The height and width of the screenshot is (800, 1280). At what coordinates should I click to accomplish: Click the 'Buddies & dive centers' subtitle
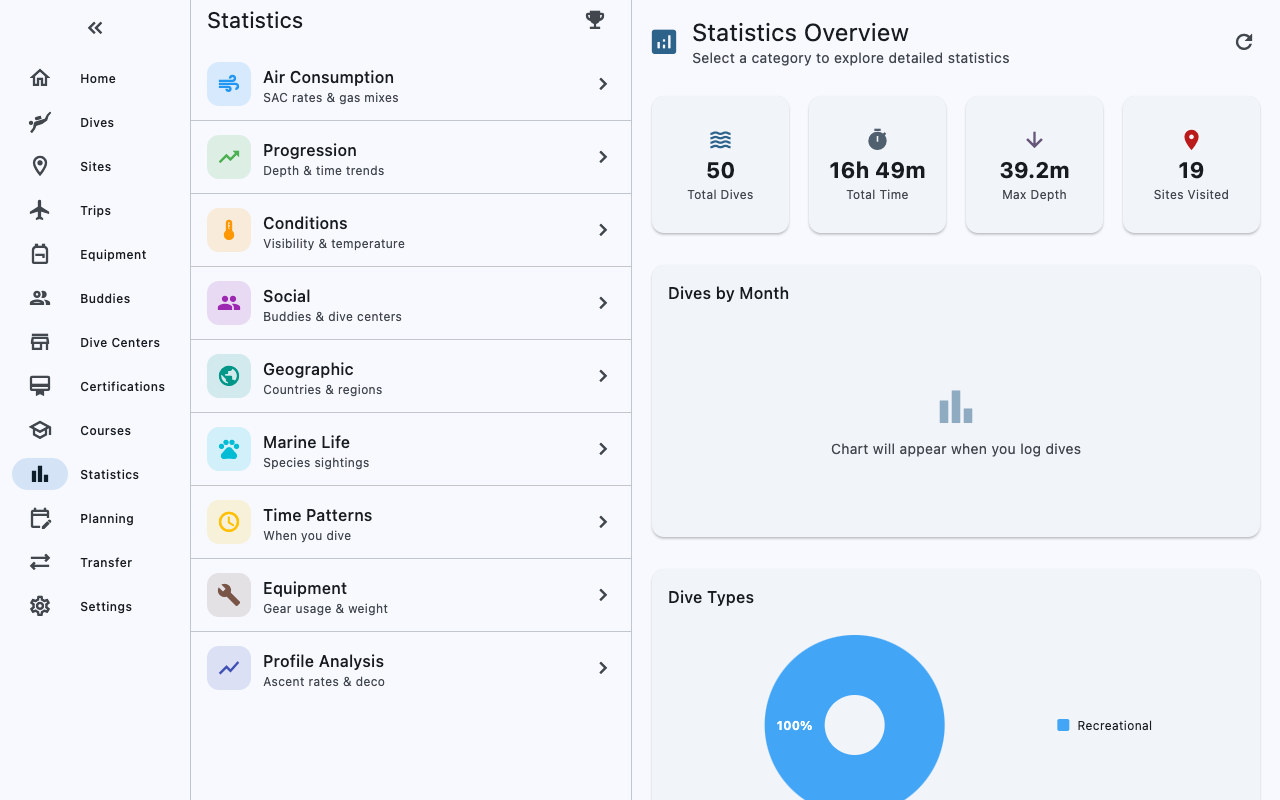(332, 317)
